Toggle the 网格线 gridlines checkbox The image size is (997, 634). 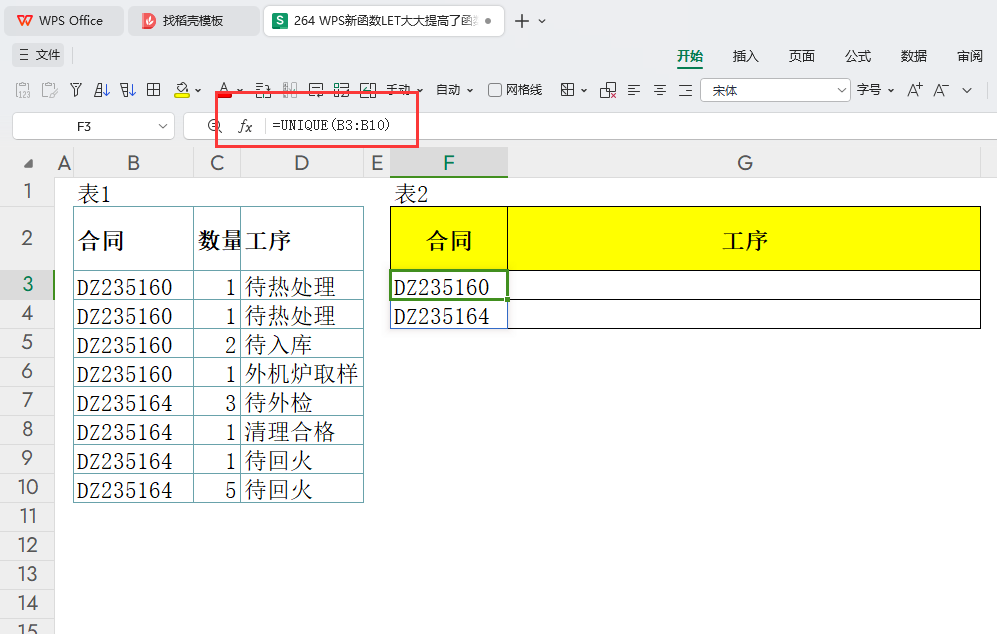[x=495, y=90]
